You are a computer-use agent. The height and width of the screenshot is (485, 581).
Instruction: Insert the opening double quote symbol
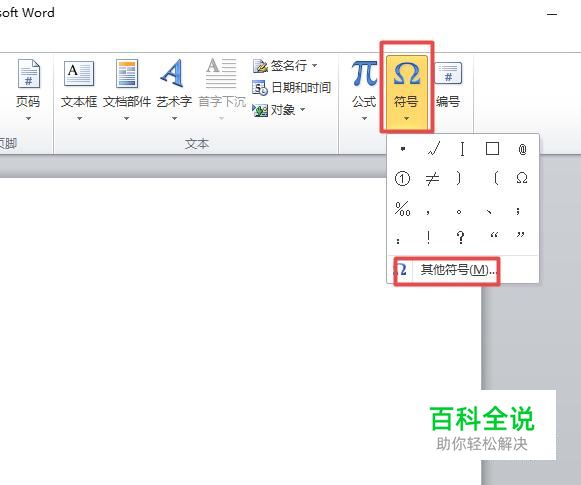[494, 235]
